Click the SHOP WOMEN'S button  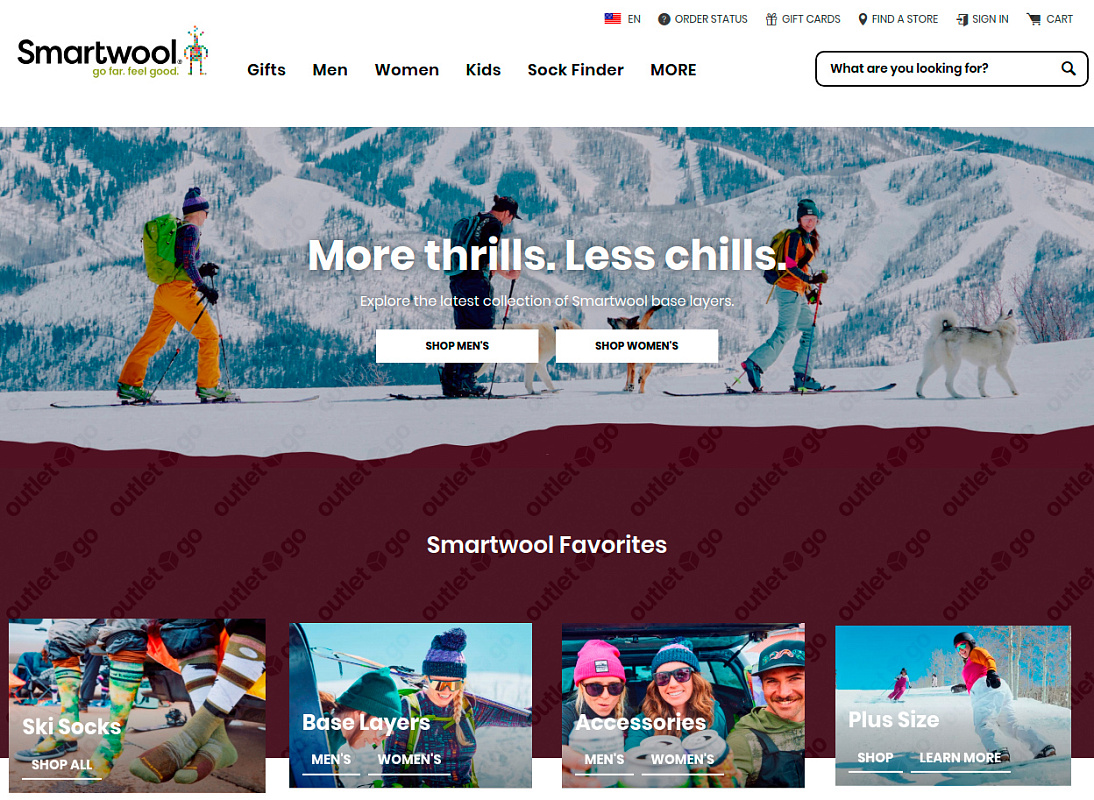pos(637,346)
